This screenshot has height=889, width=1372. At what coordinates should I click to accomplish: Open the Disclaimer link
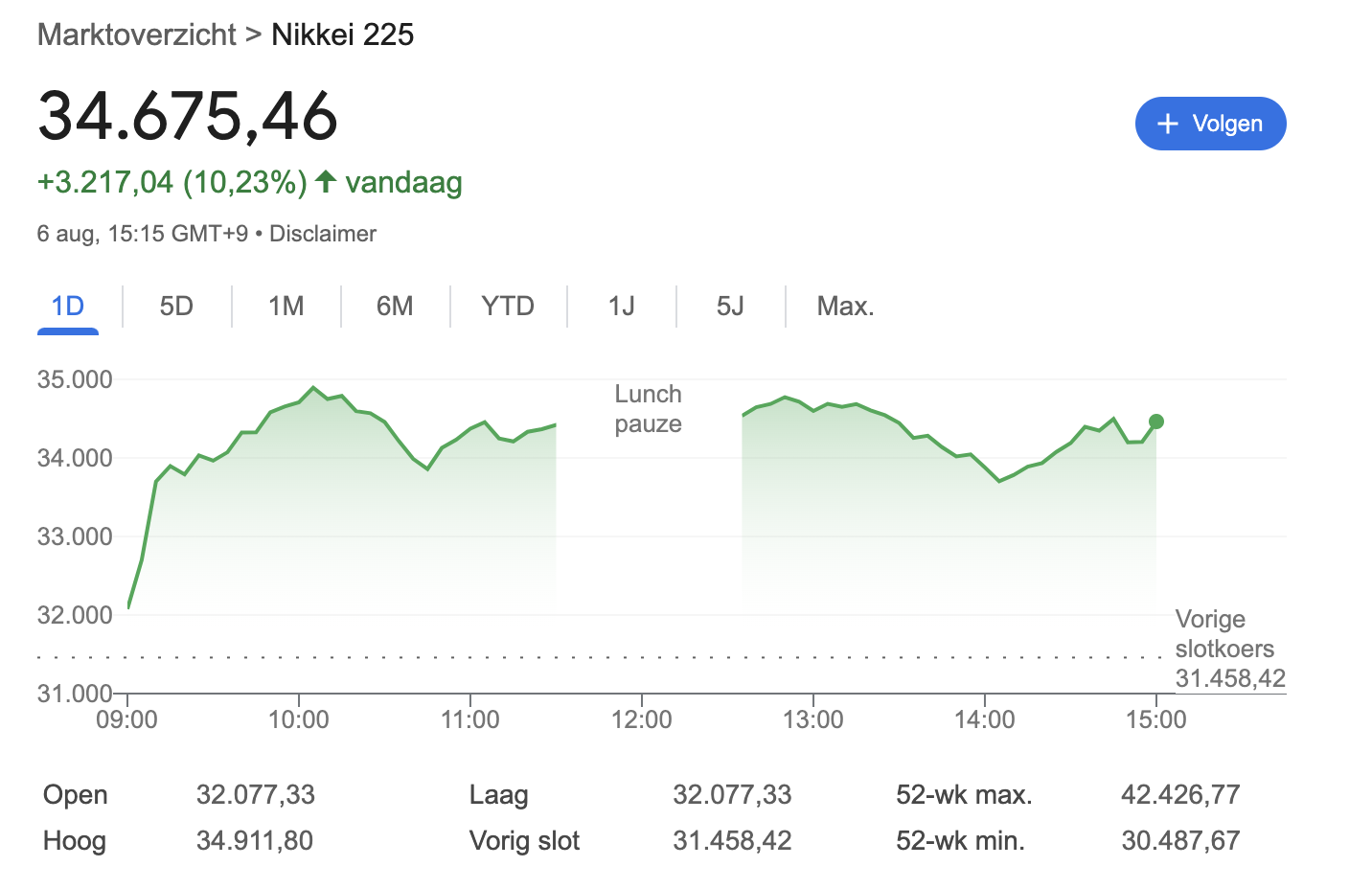(x=323, y=234)
